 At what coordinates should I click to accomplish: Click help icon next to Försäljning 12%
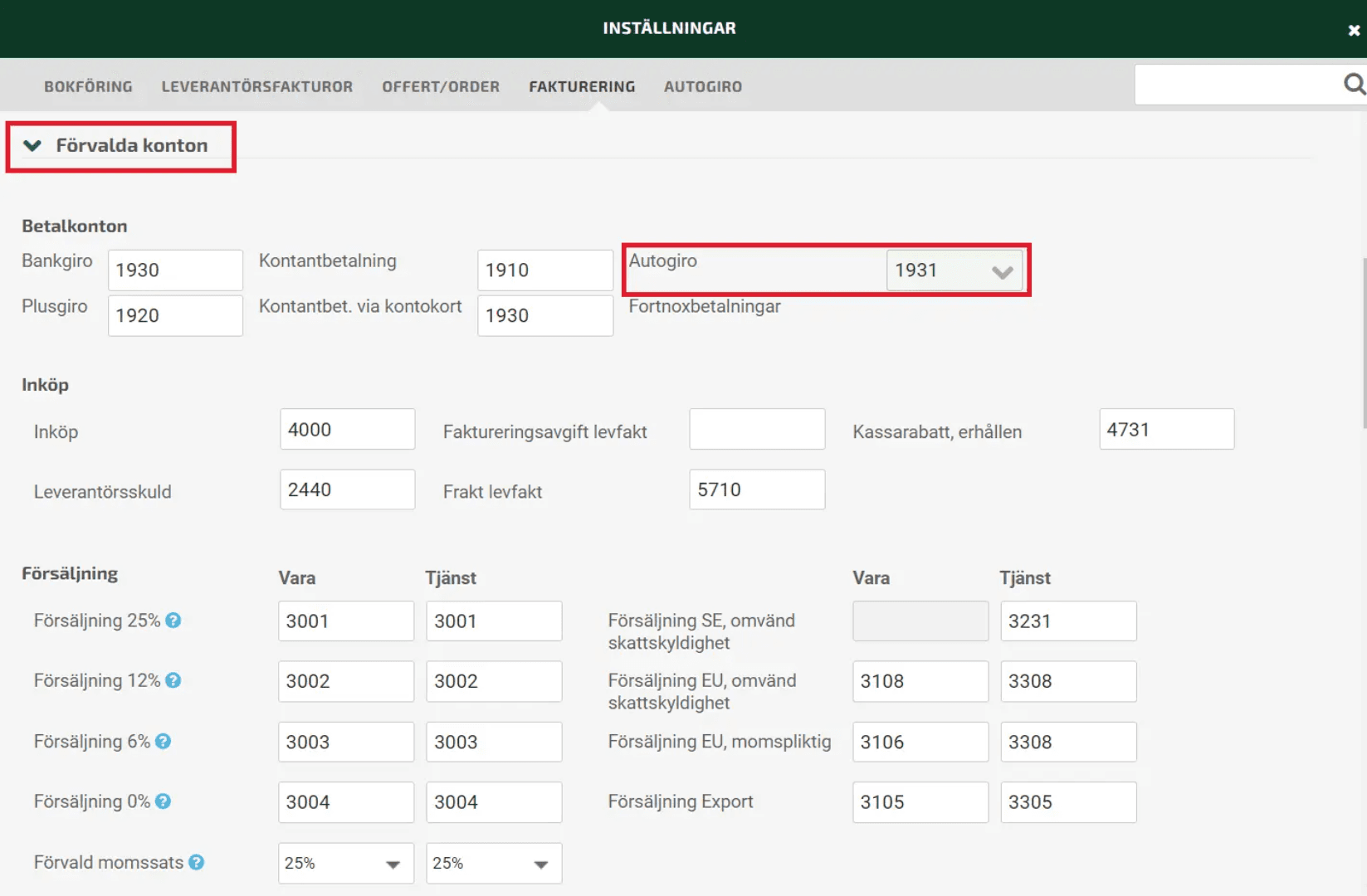173,680
